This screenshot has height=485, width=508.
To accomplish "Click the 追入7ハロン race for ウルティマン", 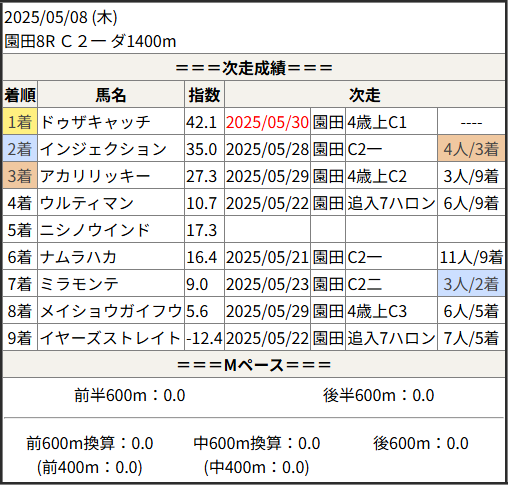I will (391, 203).
